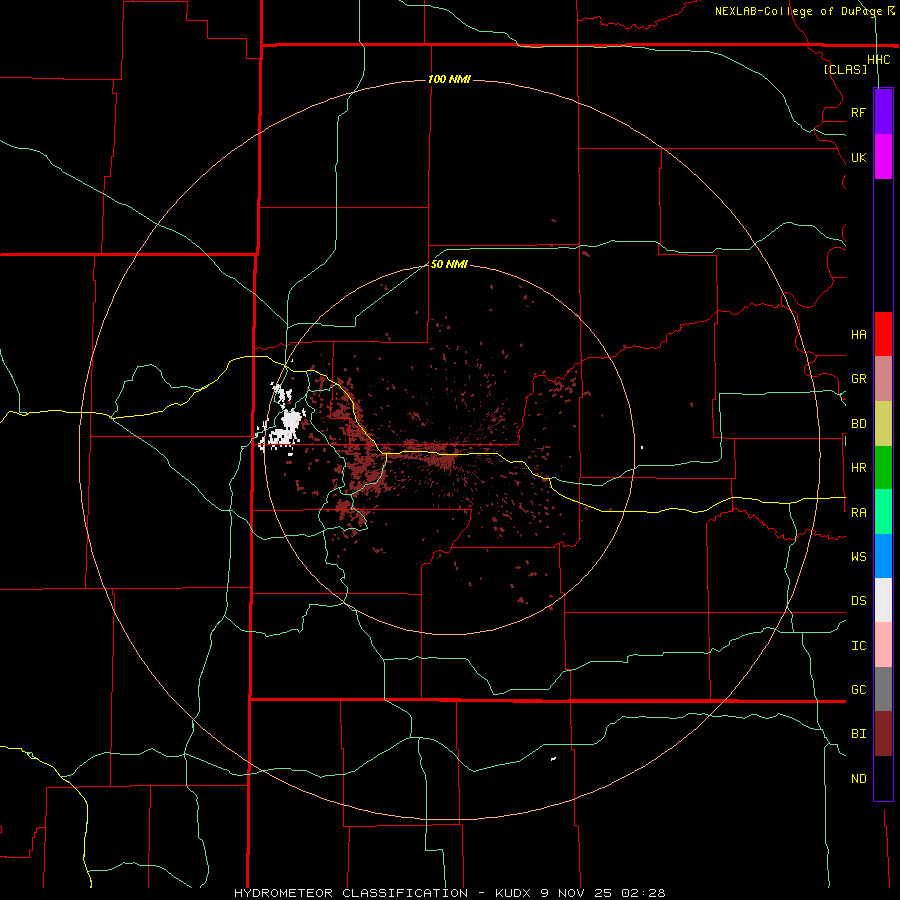Click the HR green legend swatch
This screenshot has height=900, width=900.
[x=883, y=468]
